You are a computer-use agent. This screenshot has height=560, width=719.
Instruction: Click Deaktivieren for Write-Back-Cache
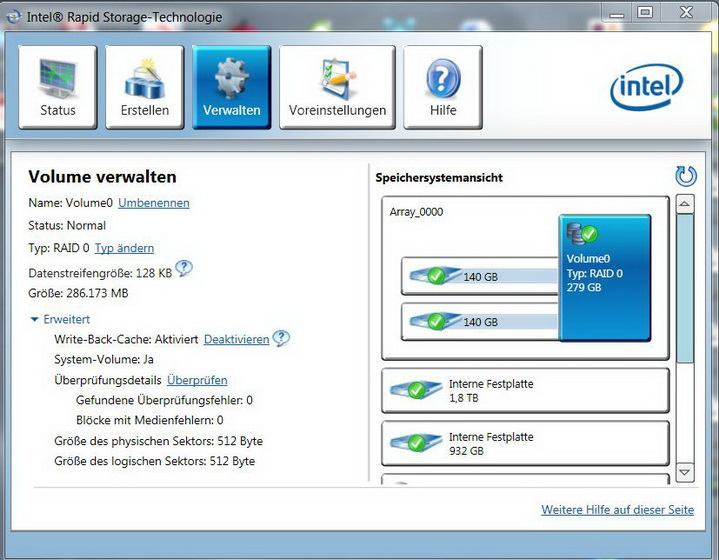(x=236, y=339)
